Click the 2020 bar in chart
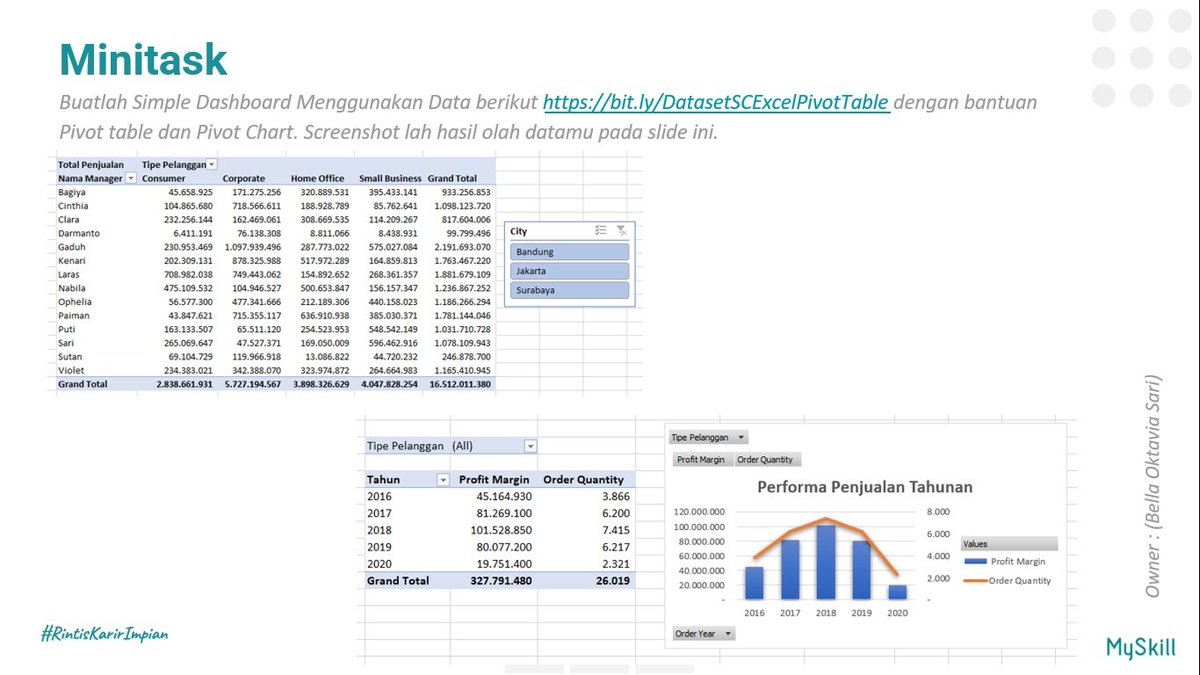Screen dimensions: 1200x675 [897, 592]
